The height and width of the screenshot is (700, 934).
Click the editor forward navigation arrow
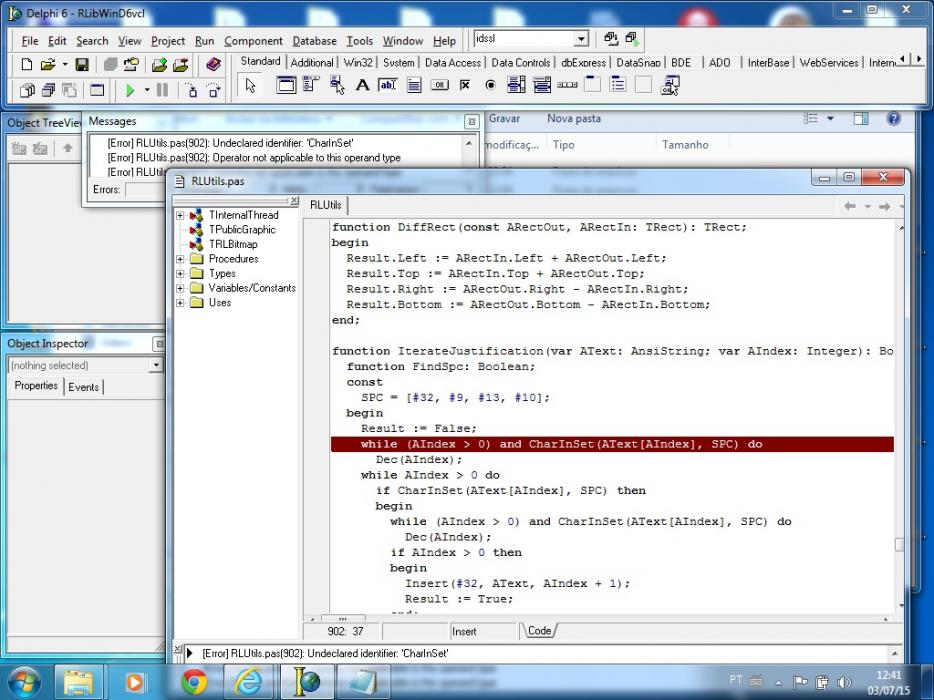click(885, 206)
